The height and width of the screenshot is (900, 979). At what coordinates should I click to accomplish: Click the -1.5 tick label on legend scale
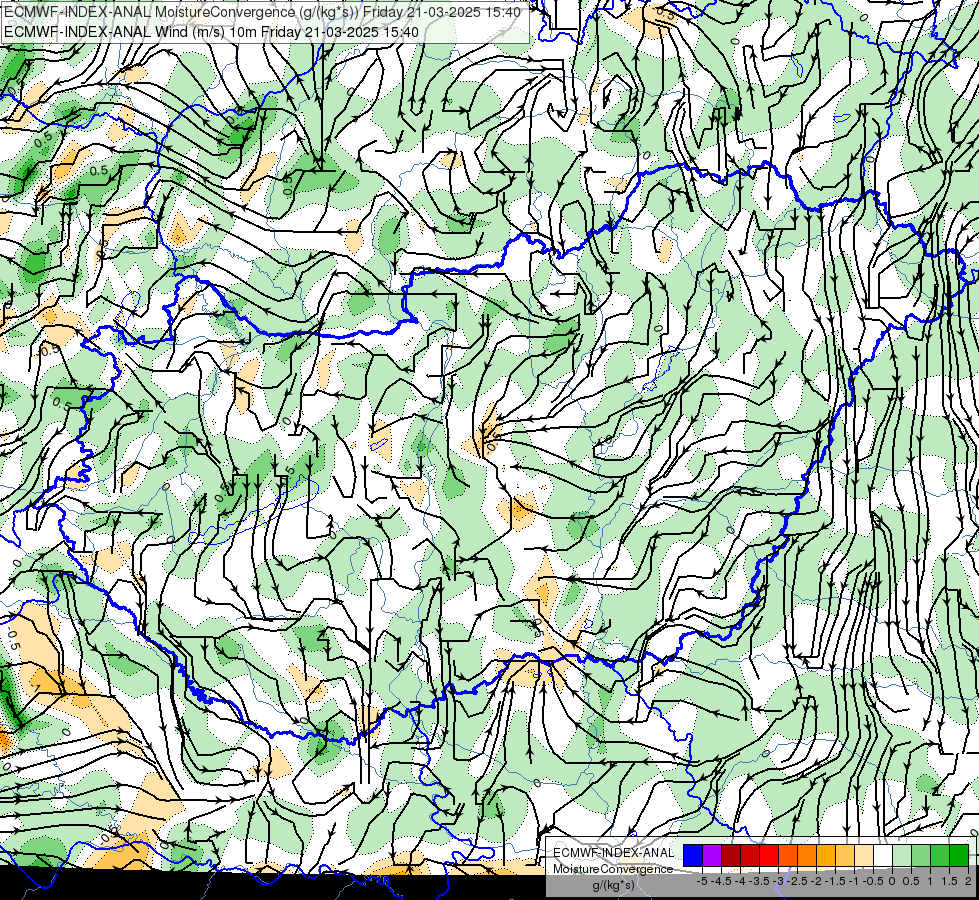[835, 881]
